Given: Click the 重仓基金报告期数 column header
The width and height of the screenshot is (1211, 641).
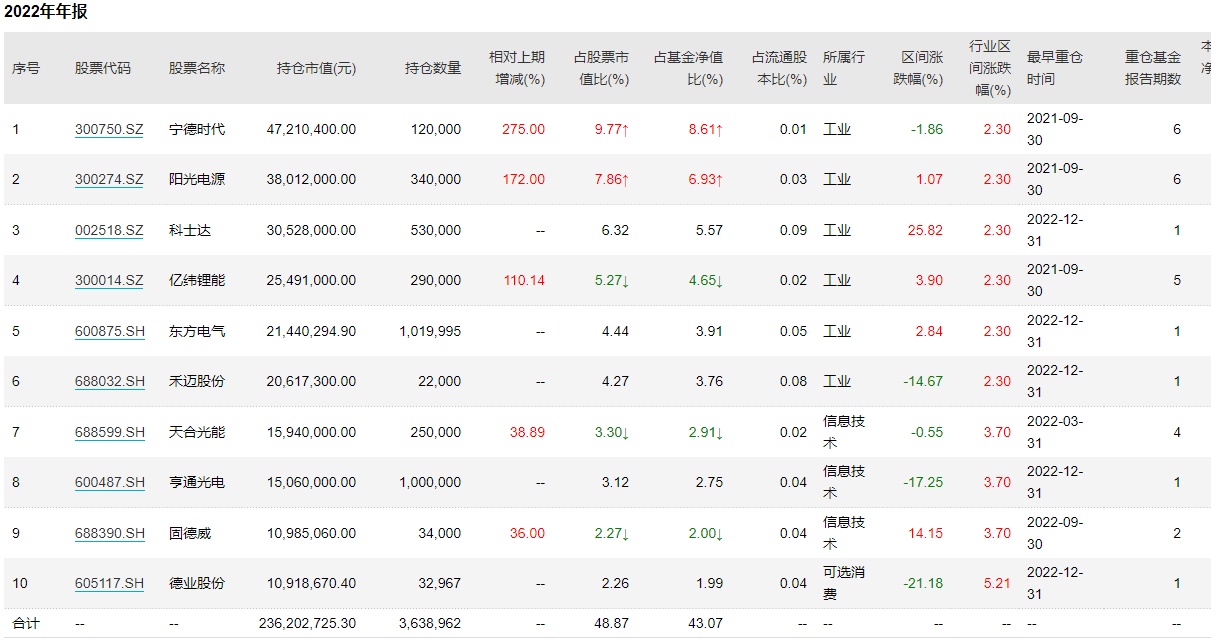Looking at the screenshot, I should point(1153,68).
